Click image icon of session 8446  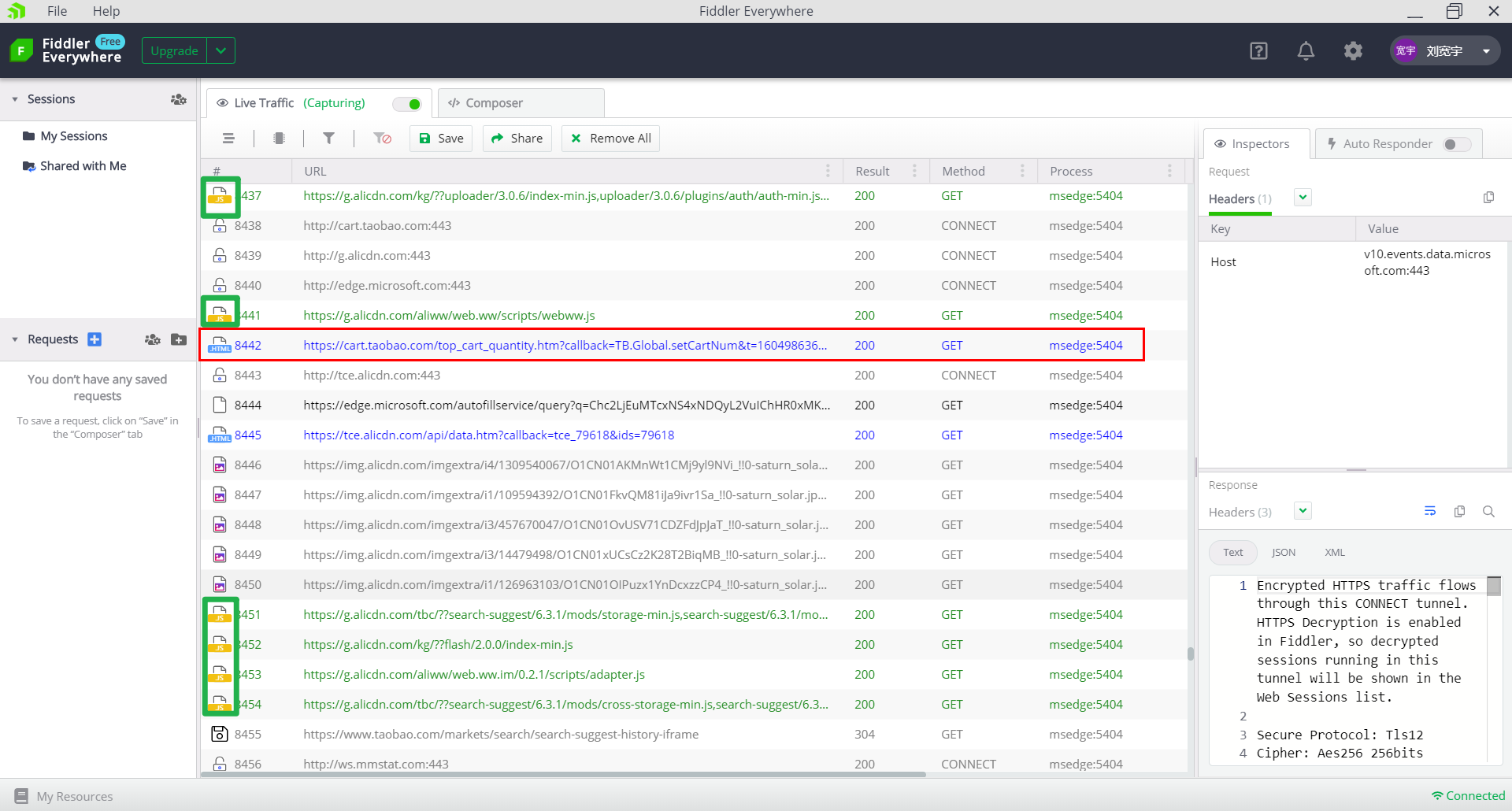pyautogui.click(x=220, y=465)
